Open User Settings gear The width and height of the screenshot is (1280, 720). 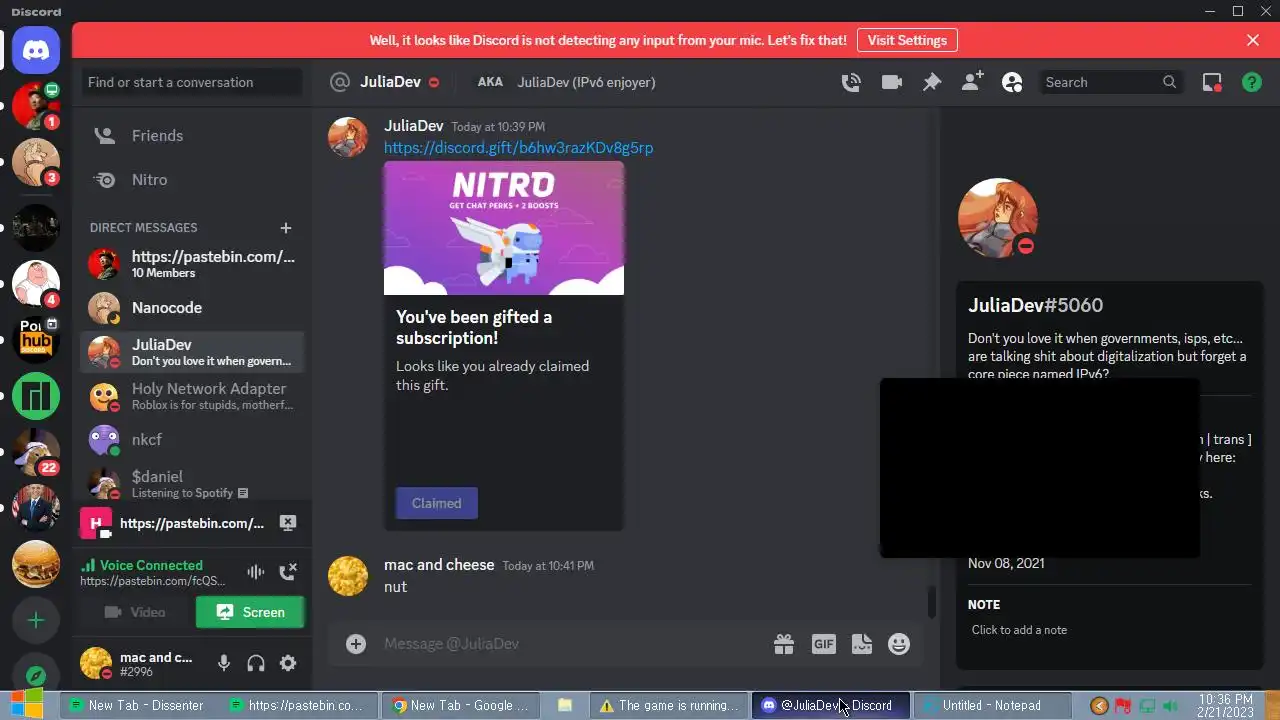(x=288, y=663)
